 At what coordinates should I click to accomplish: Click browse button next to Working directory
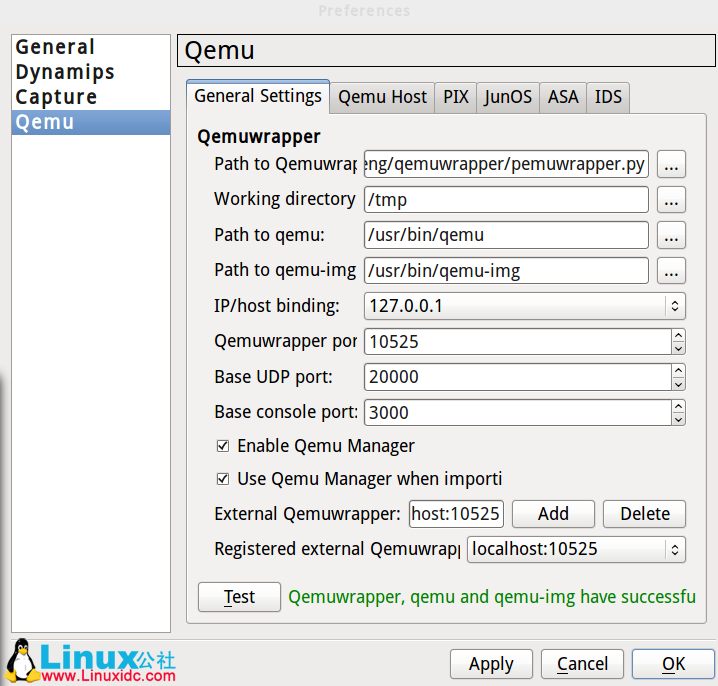[x=671, y=200]
